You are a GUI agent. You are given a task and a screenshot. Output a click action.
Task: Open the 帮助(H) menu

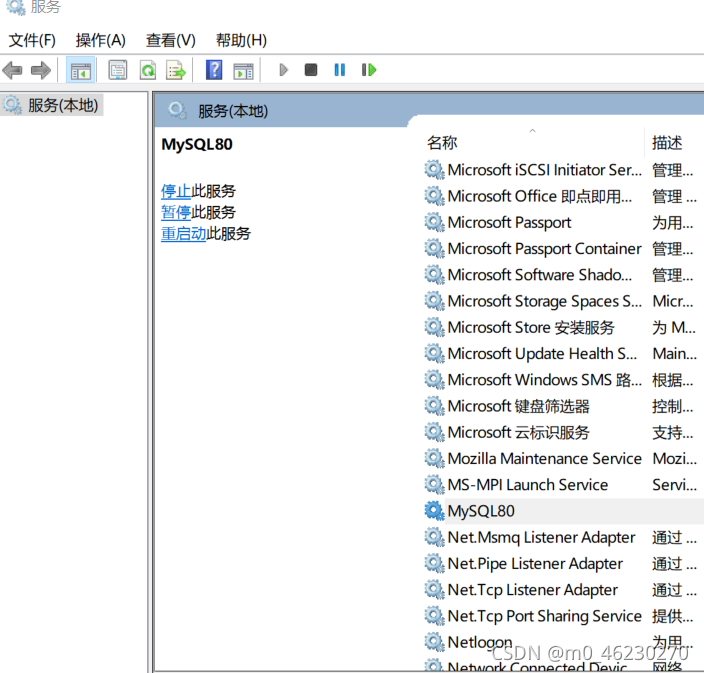click(241, 40)
